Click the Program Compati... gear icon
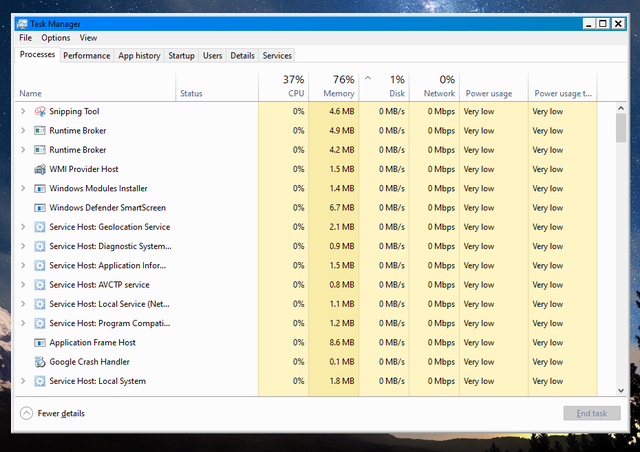 (x=40, y=323)
